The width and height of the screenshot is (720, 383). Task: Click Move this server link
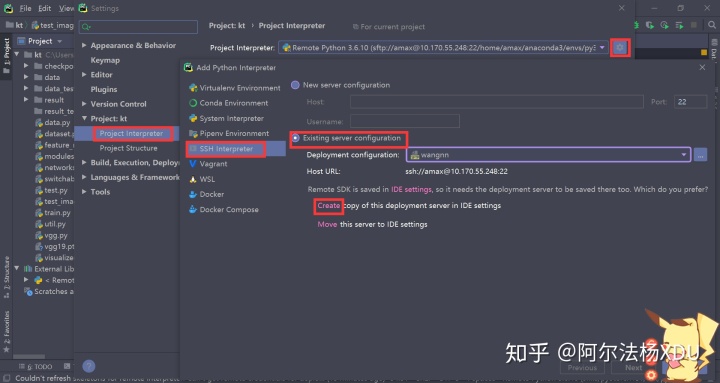(x=327, y=224)
